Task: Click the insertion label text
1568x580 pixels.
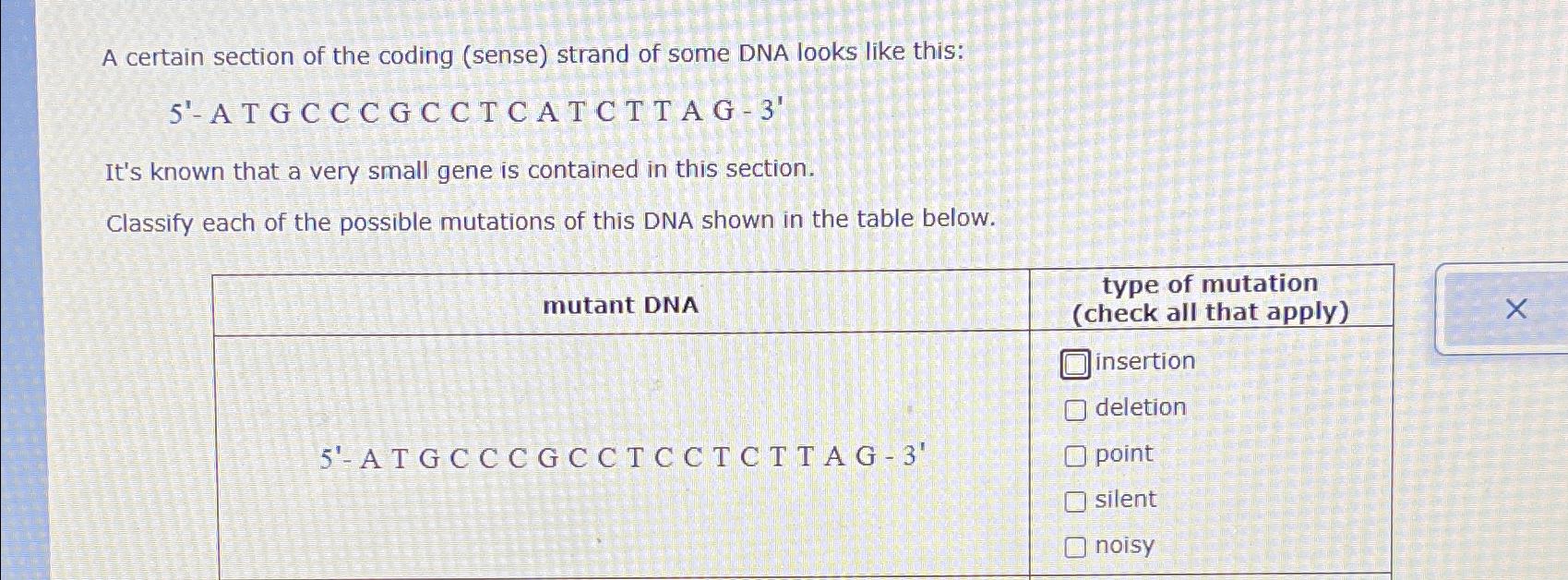Action: click(x=1143, y=361)
